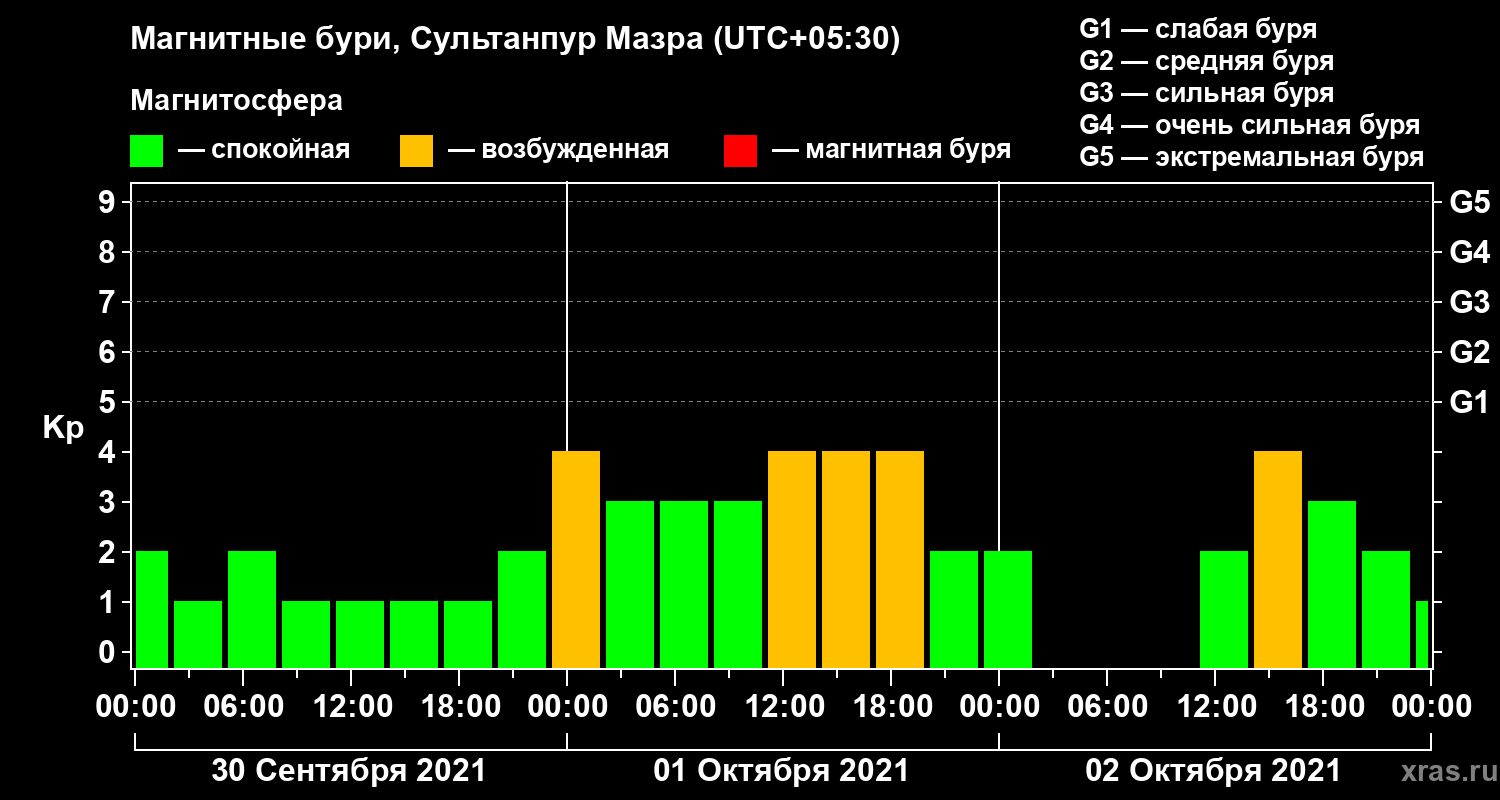This screenshot has height=800, width=1500.
Task: Click 'G3 — сильная буря' description
Action: tap(1207, 93)
